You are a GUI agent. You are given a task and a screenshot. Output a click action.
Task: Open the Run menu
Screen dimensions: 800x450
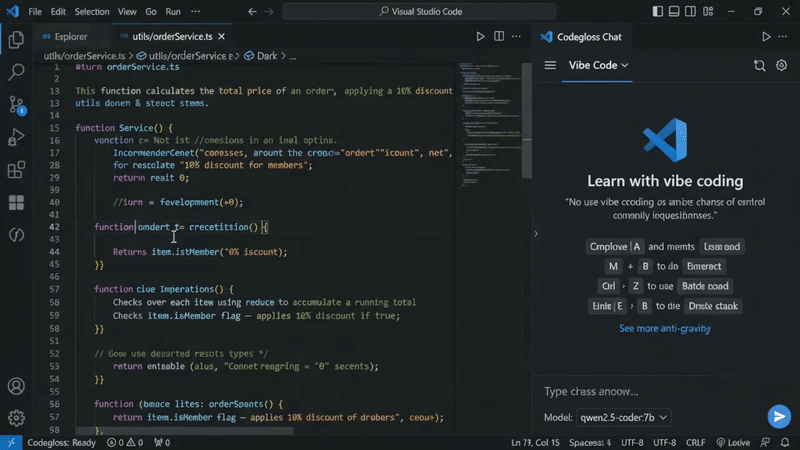click(173, 11)
